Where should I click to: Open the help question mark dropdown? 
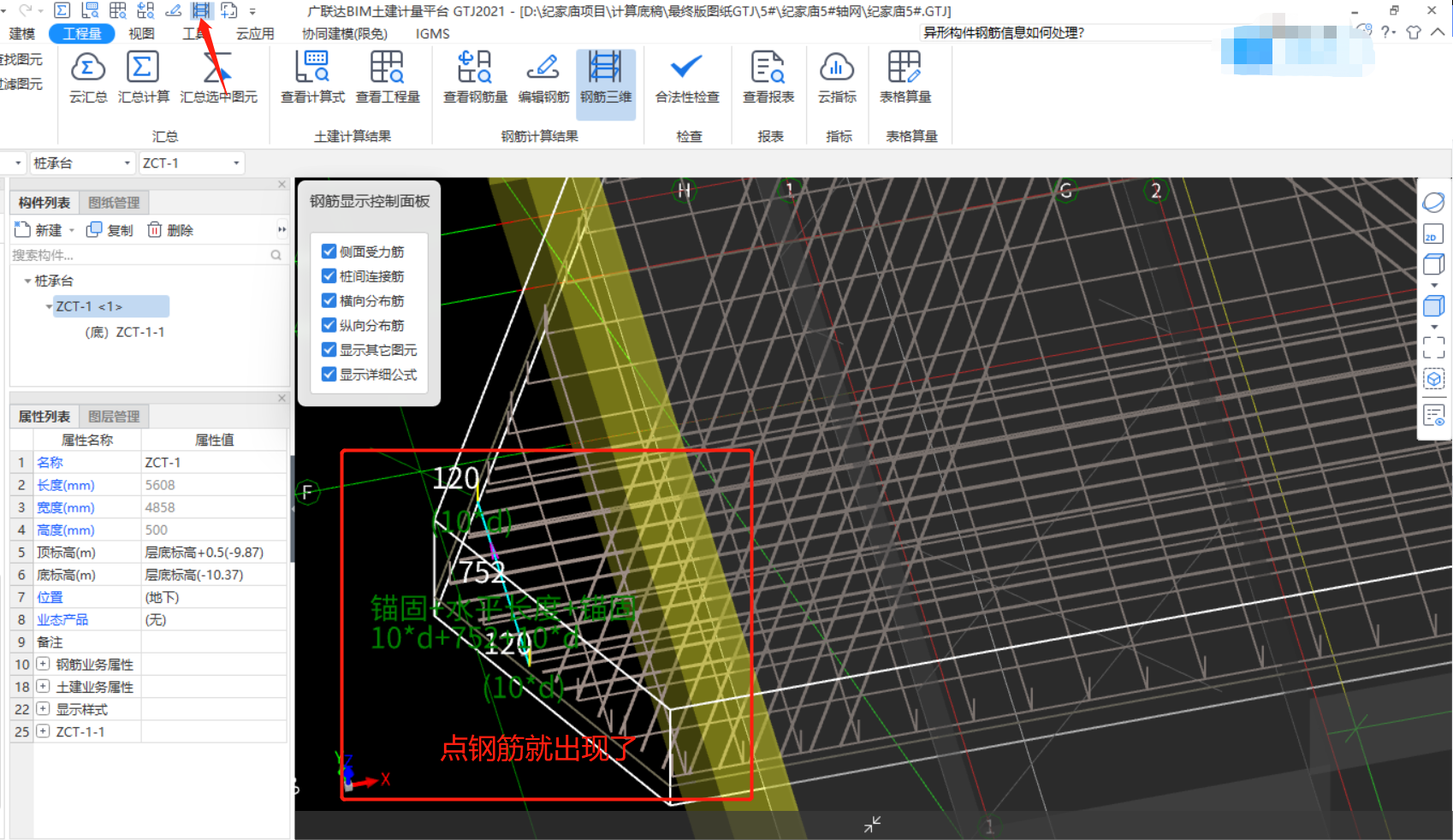coord(1389,32)
